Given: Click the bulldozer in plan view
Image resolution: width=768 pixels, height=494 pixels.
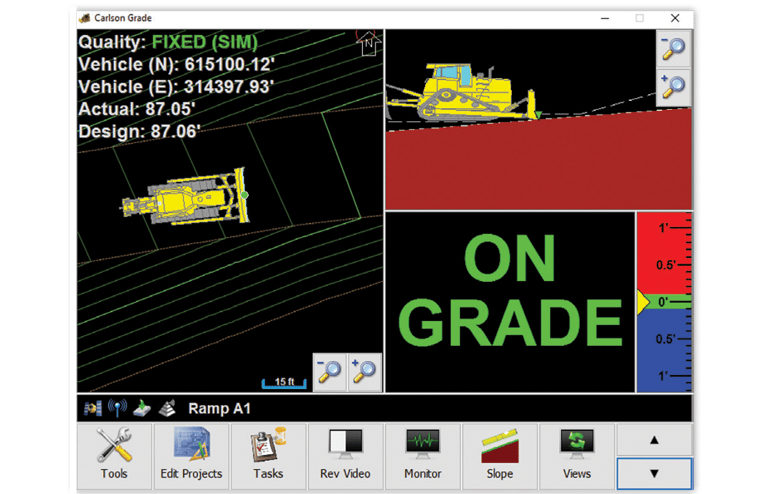Looking at the screenshot, I should pos(185,197).
